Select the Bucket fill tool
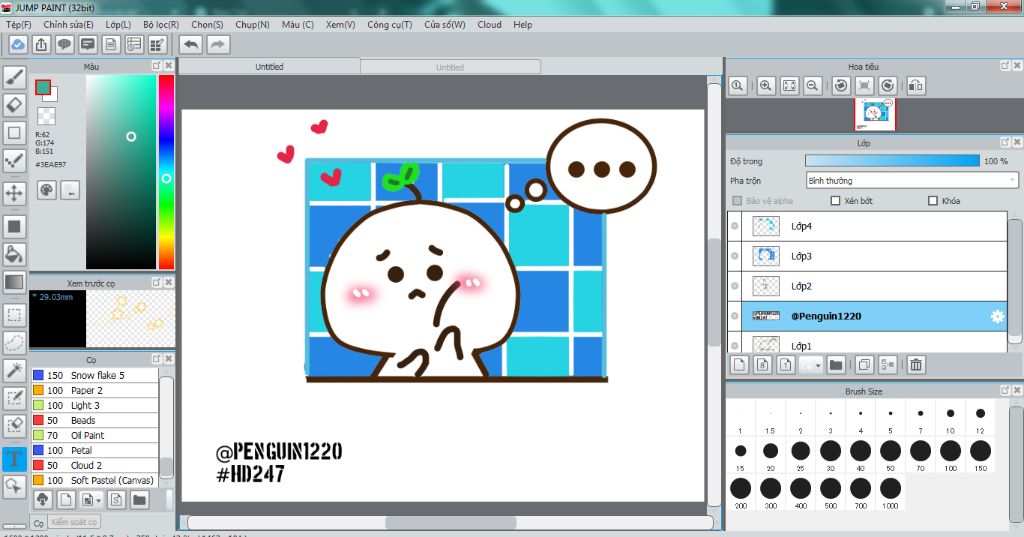Screen dimensions: 1024x537 pos(14,253)
